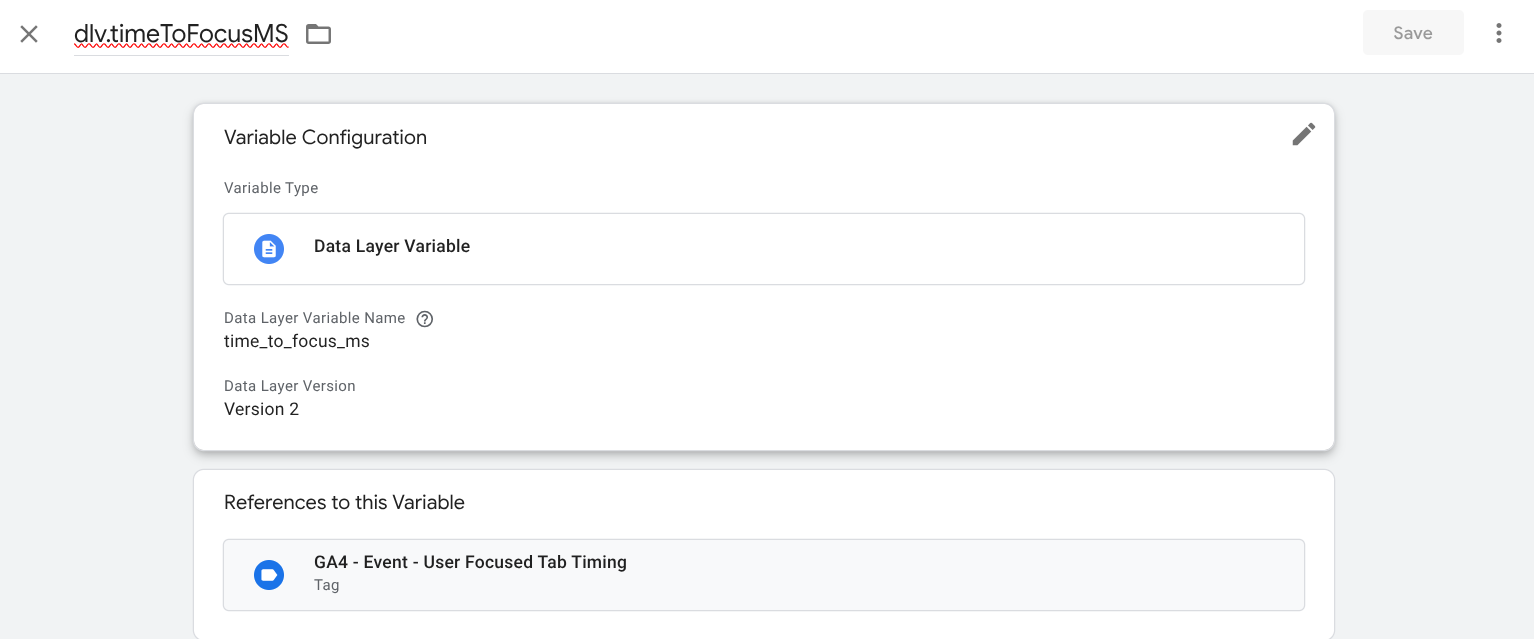Click the Data Layer Version label
The height and width of the screenshot is (639, 1534).
[289, 386]
